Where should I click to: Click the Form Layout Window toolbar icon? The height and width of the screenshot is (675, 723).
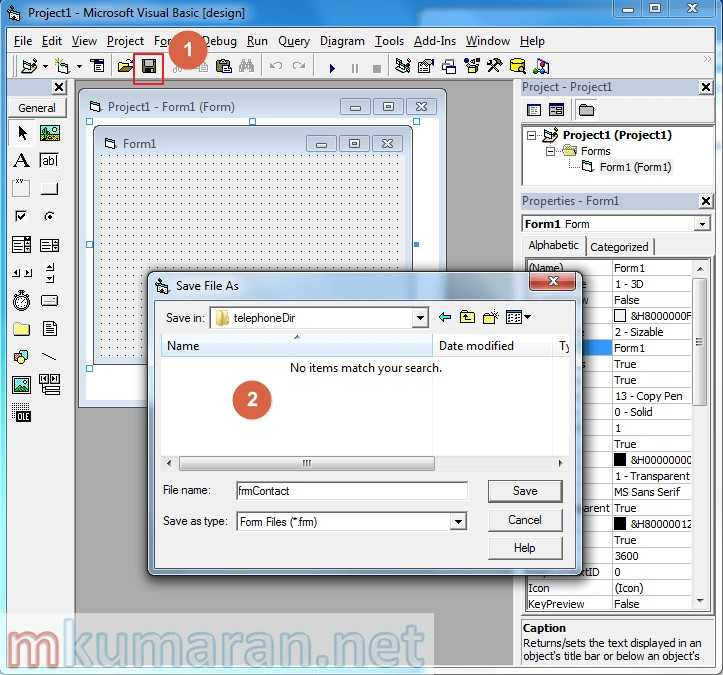[x=449, y=66]
